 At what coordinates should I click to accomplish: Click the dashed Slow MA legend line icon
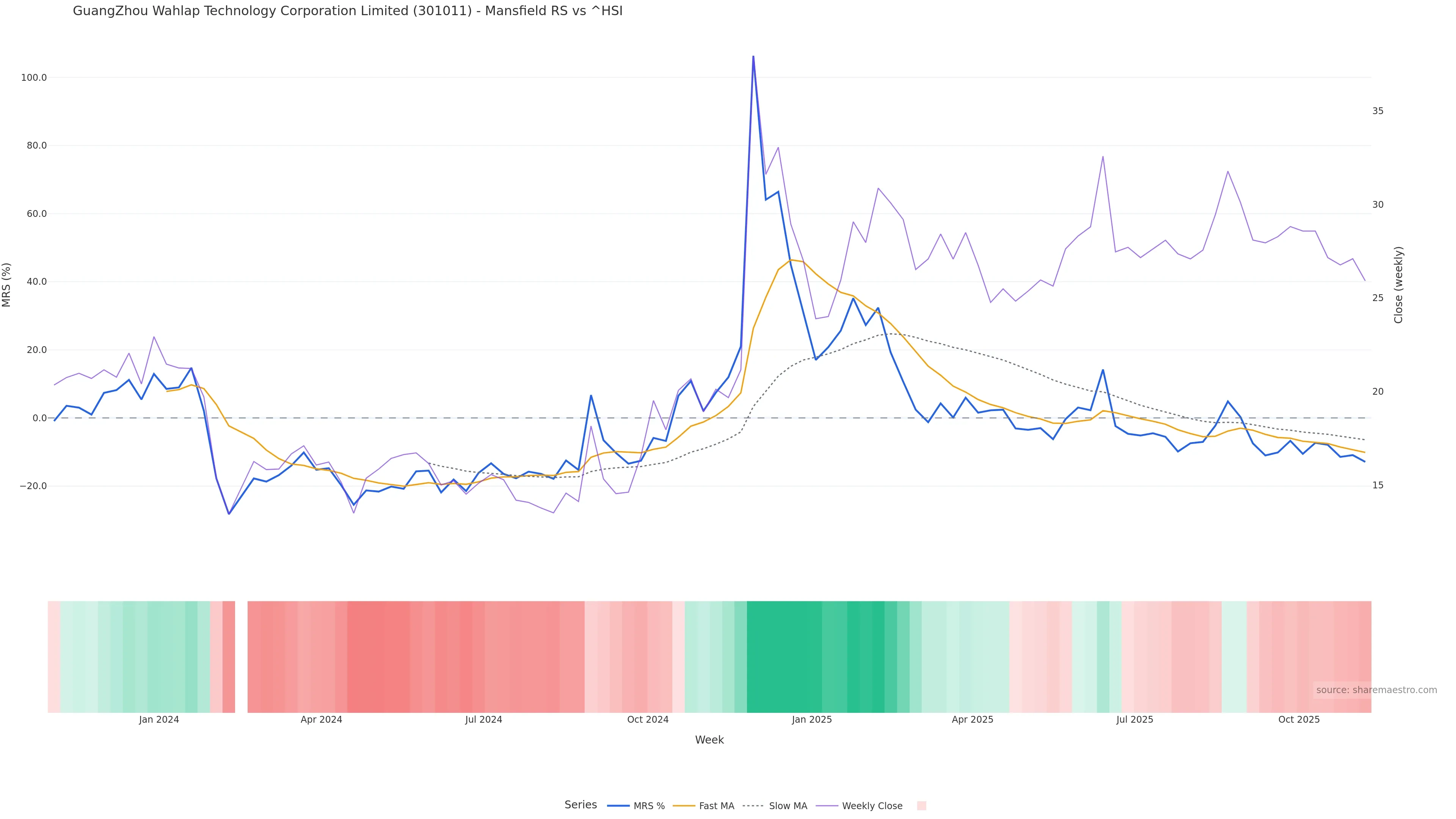click(x=753, y=806)
